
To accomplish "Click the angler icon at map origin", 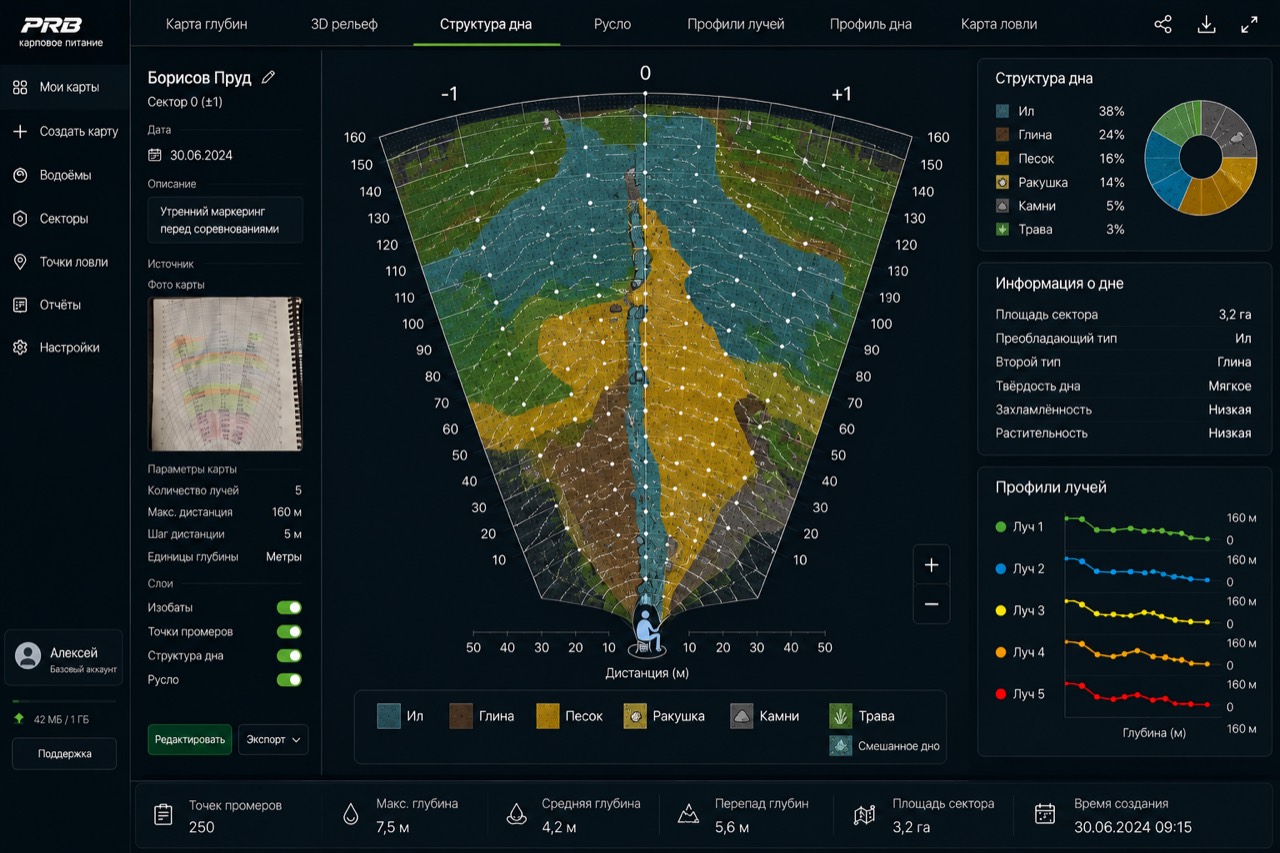I will [x=646, y=631].
